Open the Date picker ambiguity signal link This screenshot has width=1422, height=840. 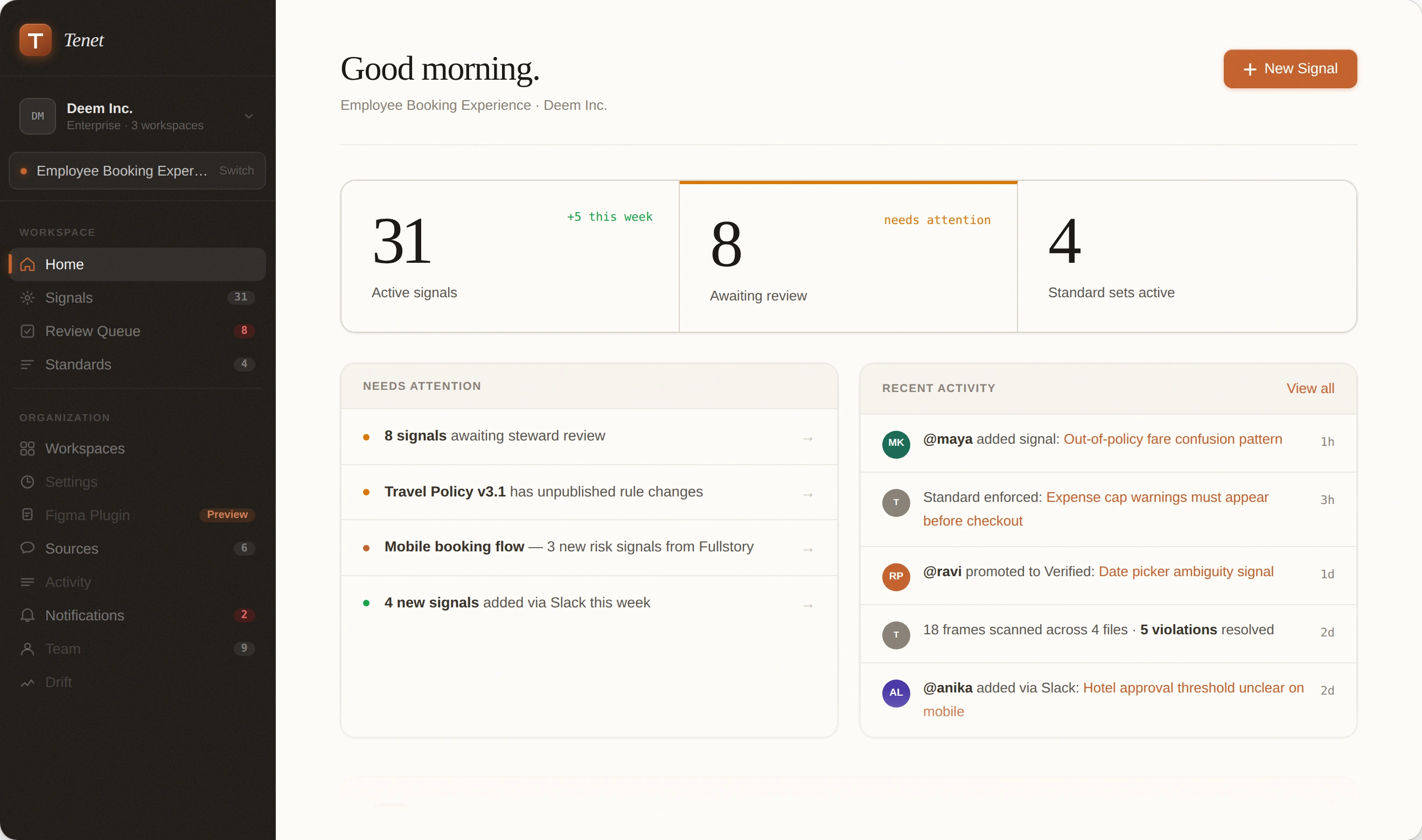coord(1186,572)
